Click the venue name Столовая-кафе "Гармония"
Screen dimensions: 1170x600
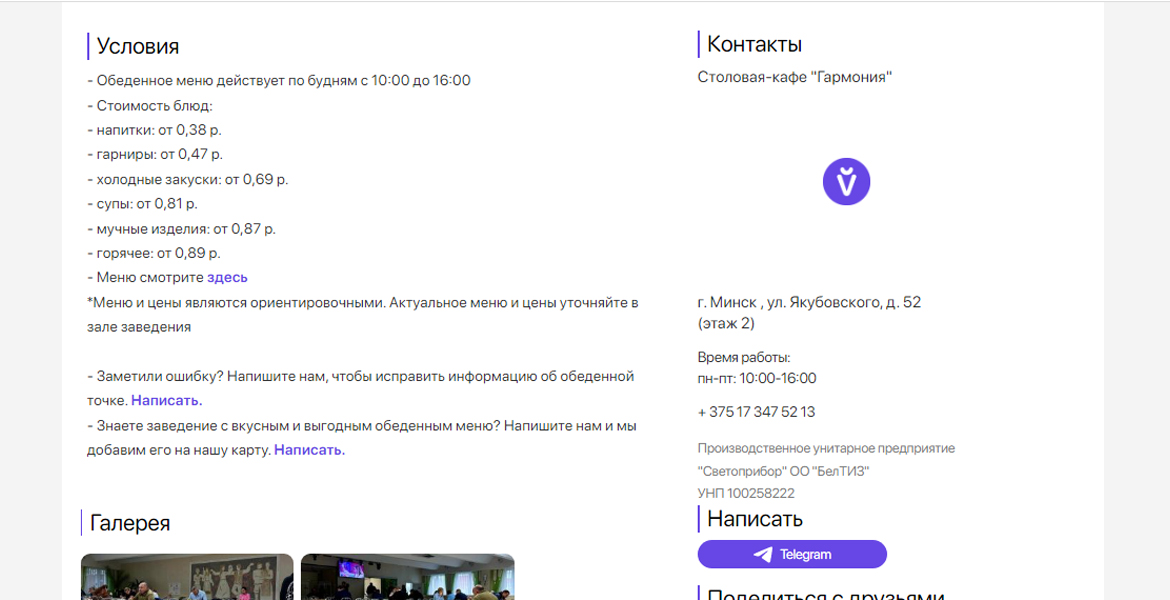[x=795, y=77]
